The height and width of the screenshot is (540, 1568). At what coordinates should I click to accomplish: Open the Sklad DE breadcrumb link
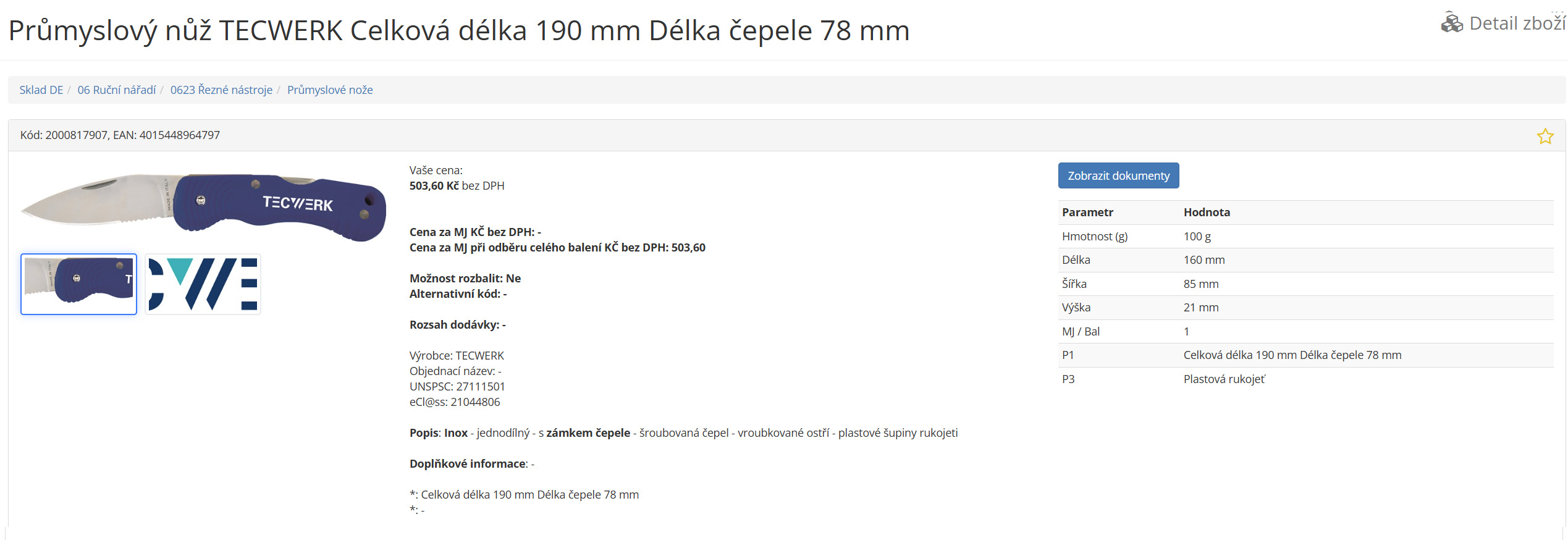tap(41, 90)
